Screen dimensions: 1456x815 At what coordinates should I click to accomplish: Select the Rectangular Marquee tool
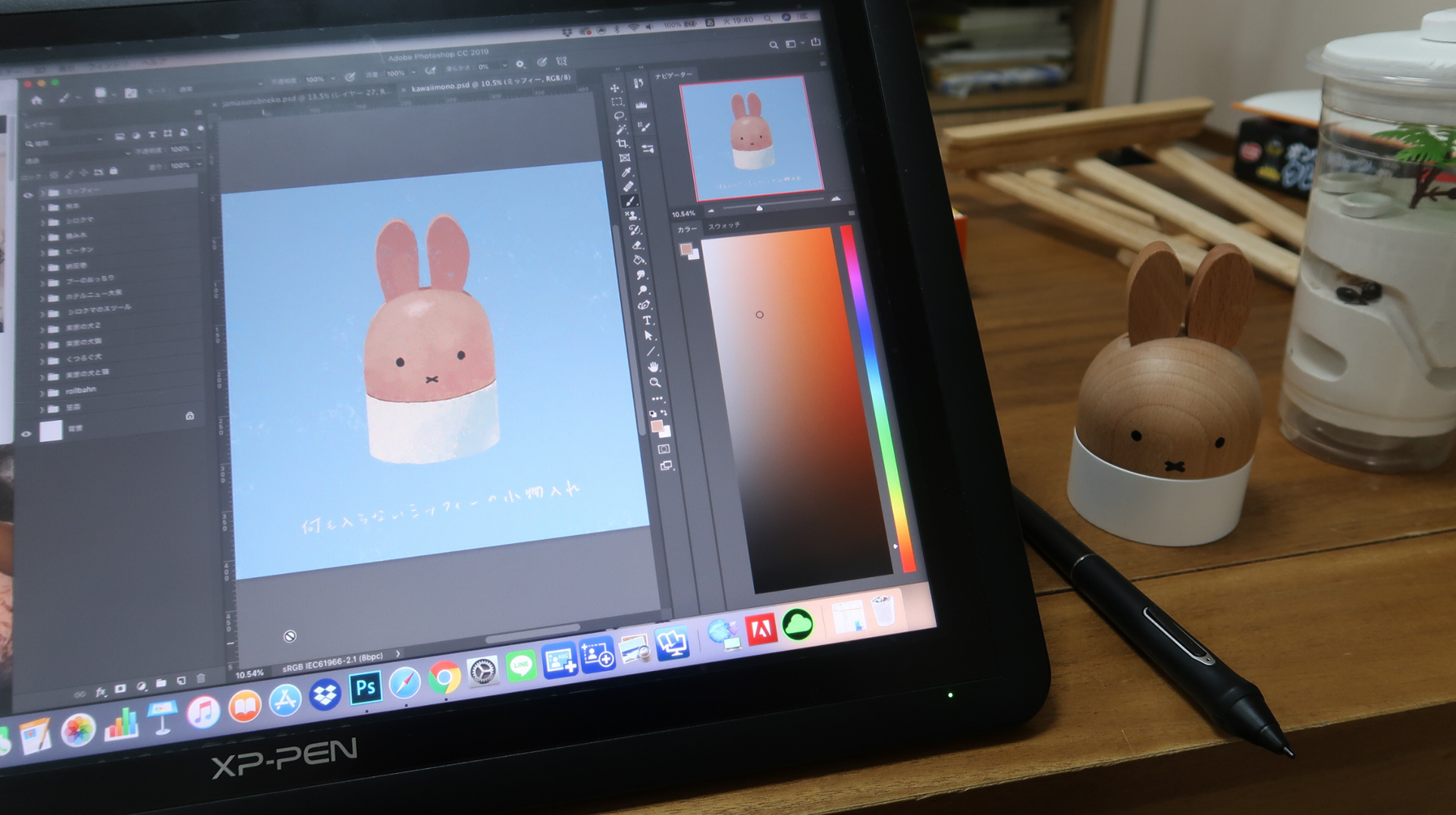(x=617, y=102)
